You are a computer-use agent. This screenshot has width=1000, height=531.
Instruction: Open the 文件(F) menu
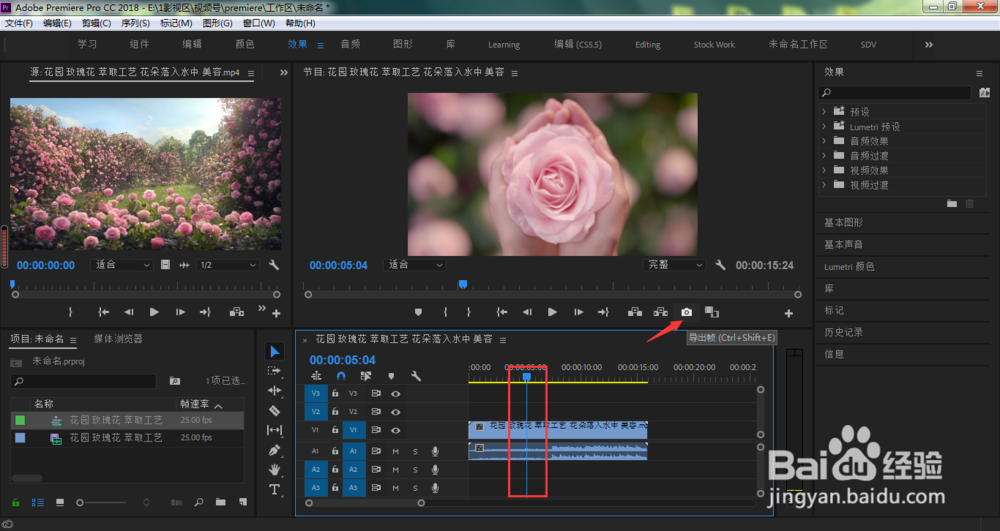point(18,23)
